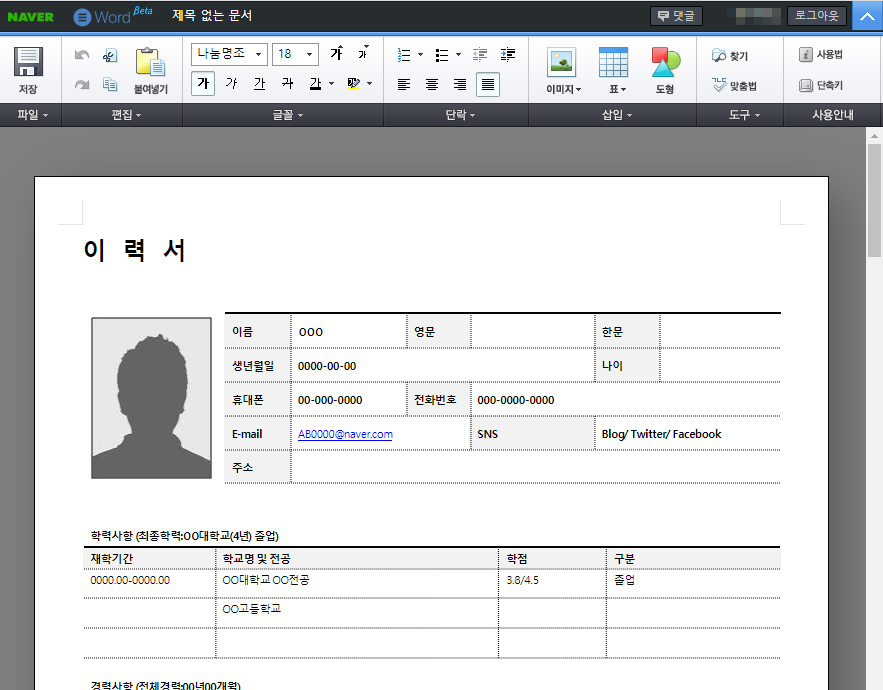This screenshot has width=883, height=690.
Task: Open the font size dropdown showing 18
Action: pyautogui.click(x=295, y=54)
